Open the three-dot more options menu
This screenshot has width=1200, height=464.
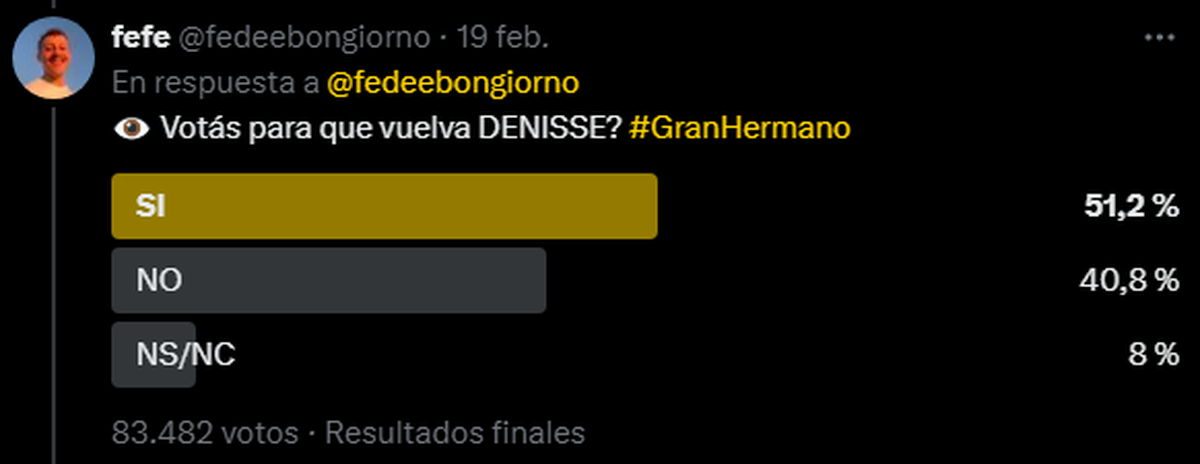point(1159,37)
